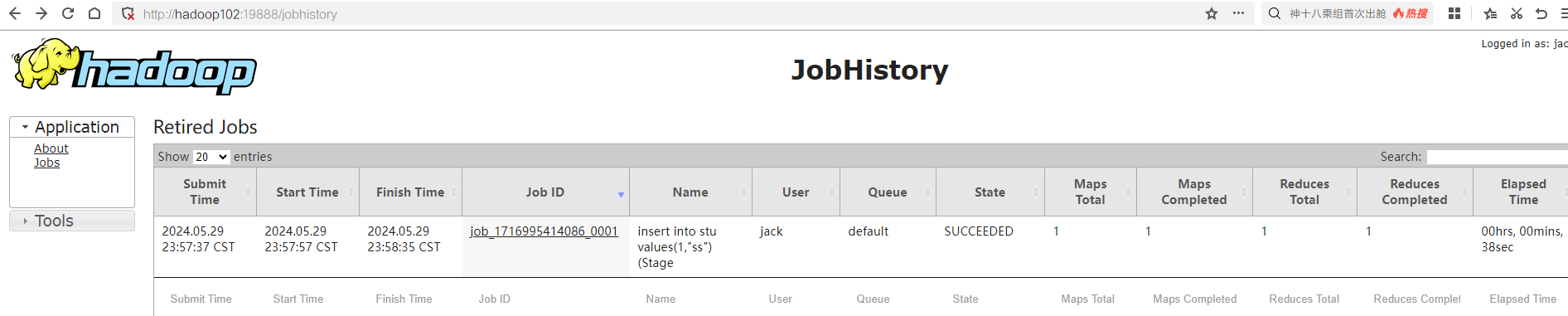
Task: Sort by Finish Time column header
Action: tap(410, 192)
